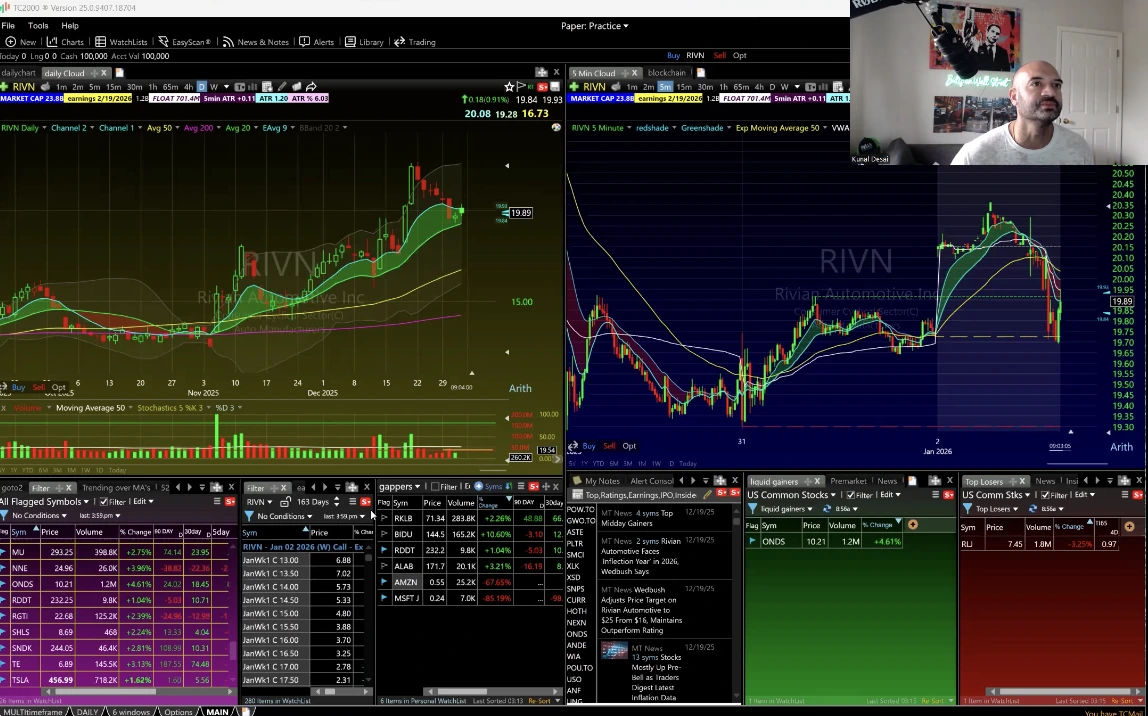Add column with plus in Top Losers table

(x=1128, y=526)
